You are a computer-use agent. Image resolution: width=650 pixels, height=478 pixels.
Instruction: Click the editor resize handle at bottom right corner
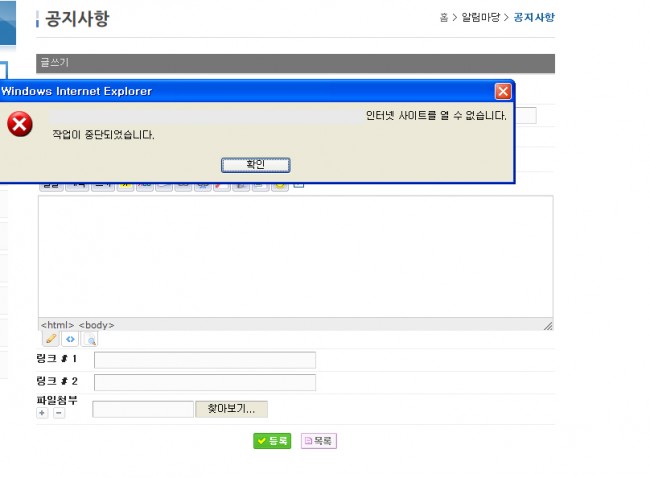point(548,326)
